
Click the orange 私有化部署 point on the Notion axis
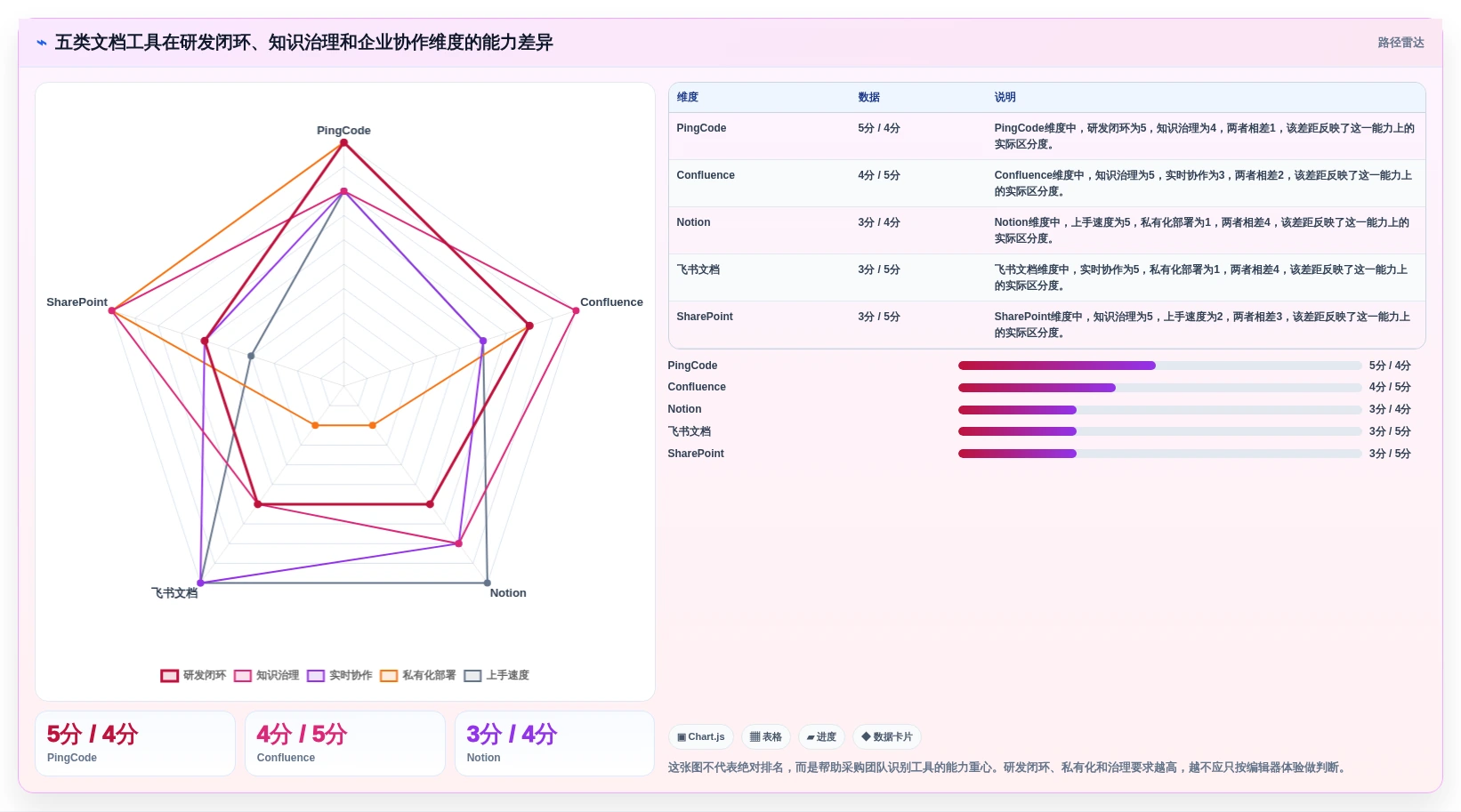(x=372, y=425)
